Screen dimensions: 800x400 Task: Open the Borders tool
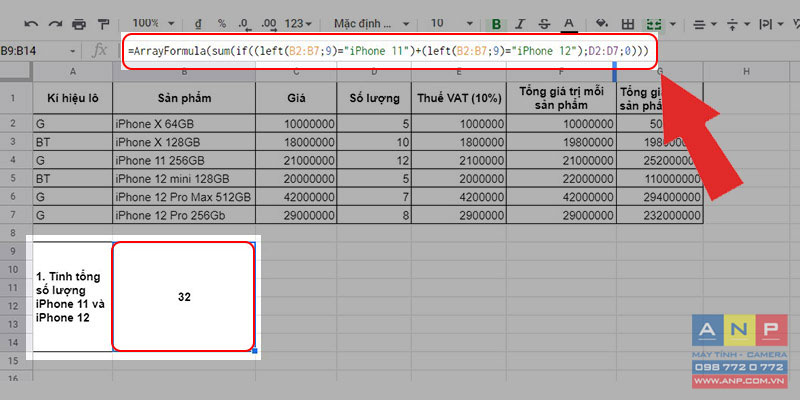(627, 24)
